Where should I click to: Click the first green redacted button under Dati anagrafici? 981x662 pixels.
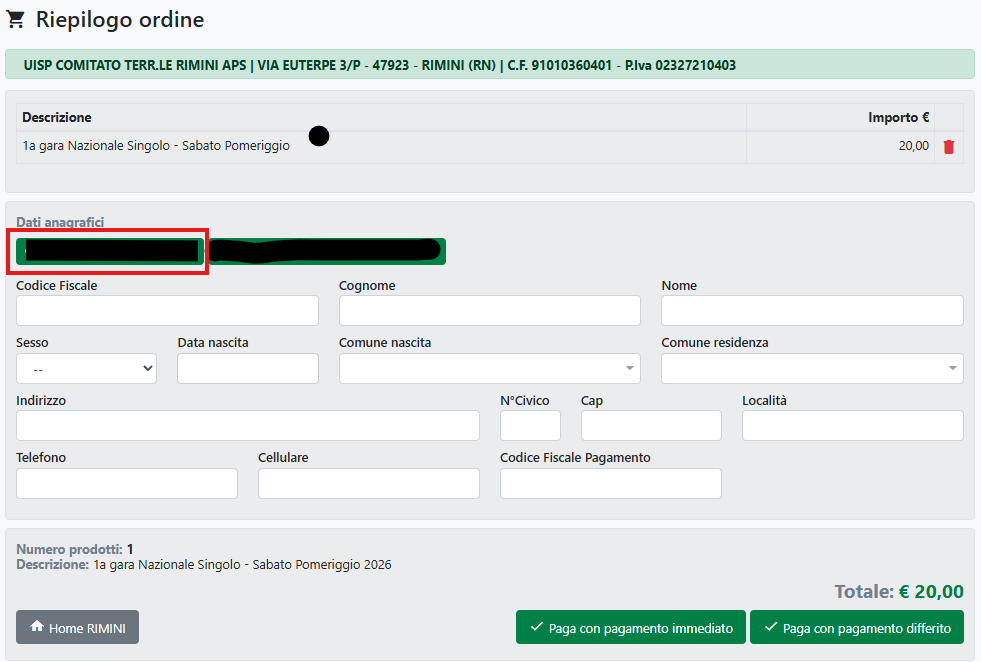[110, 251]
